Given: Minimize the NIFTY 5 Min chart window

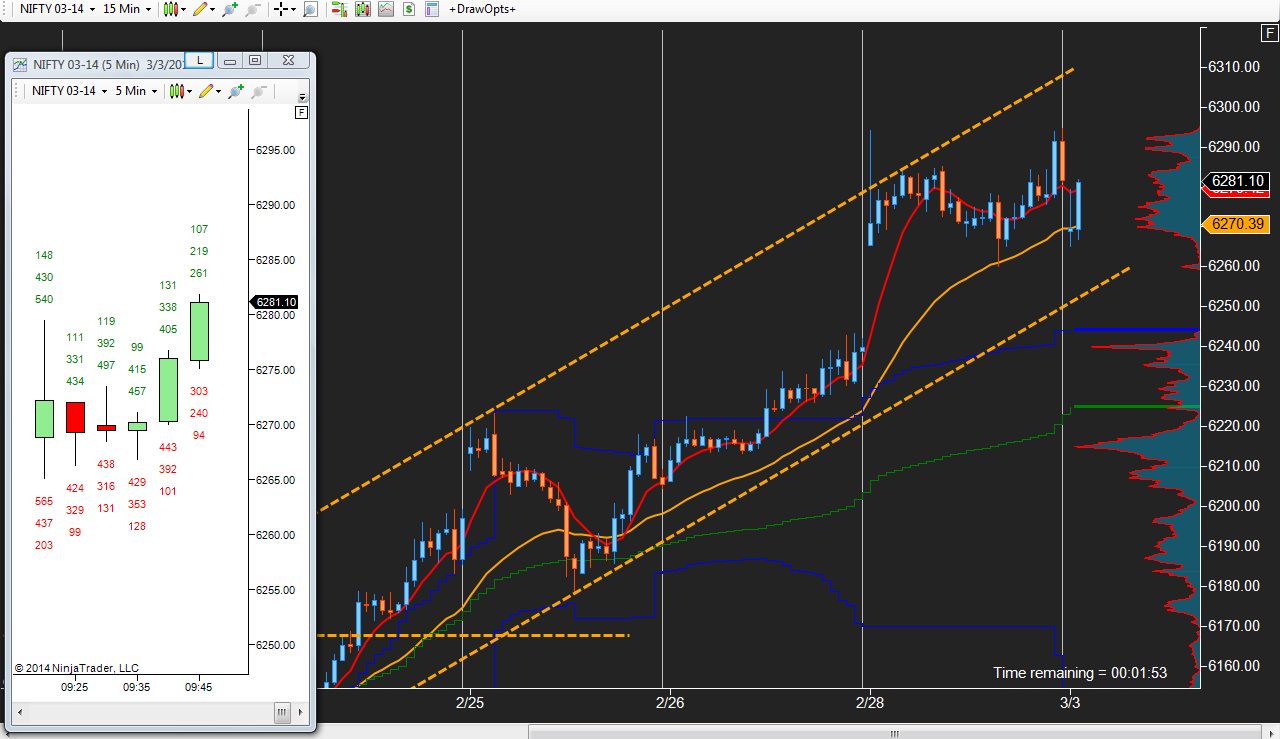Looking at the screenshot, I should click(x=230, y=61).
